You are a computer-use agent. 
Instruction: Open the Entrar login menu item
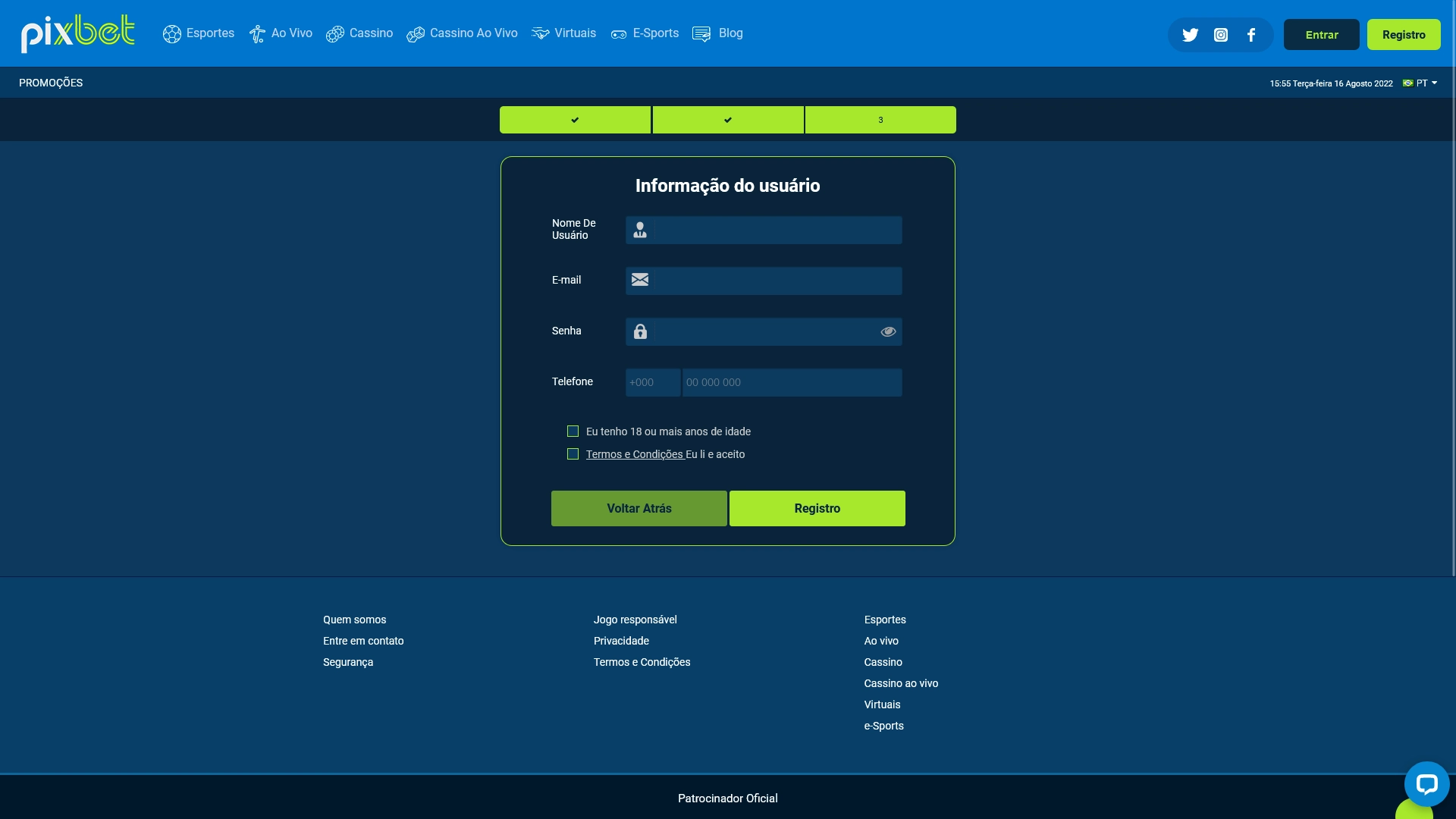click(x=1321, y=34)
